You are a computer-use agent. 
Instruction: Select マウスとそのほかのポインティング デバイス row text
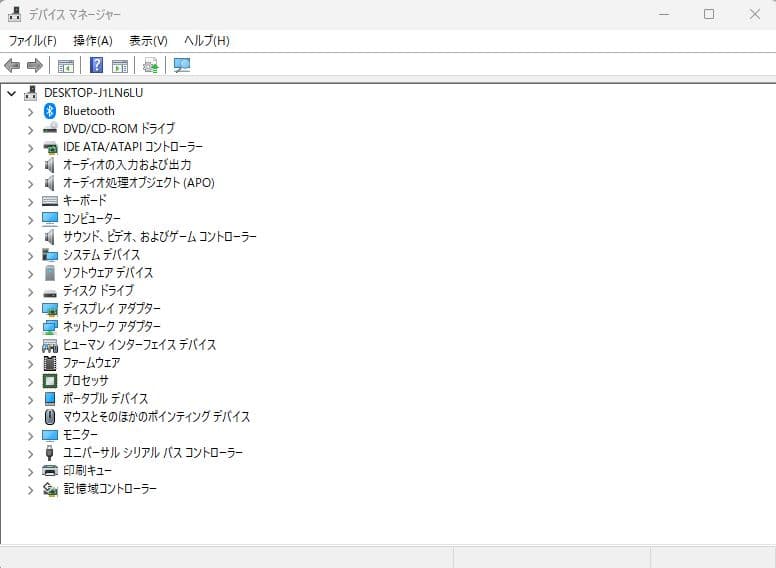pos(156,417)
